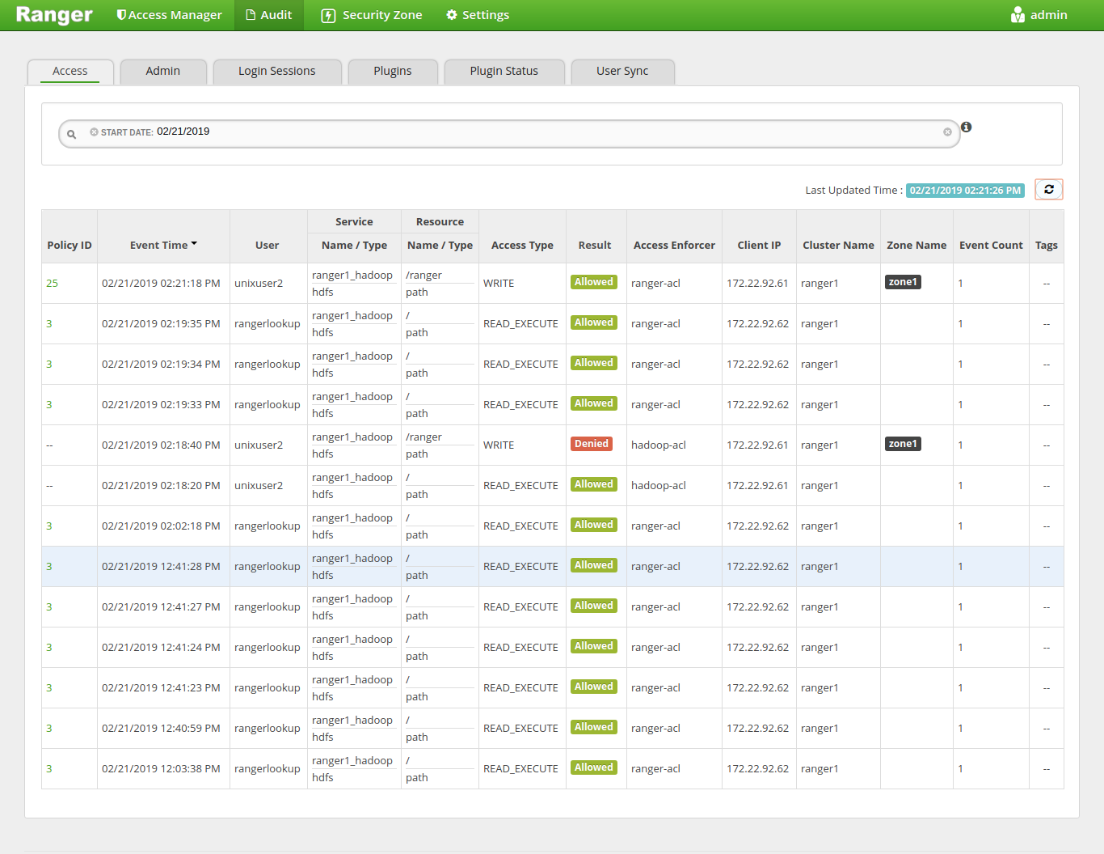The width and height of the screenshot is (1104, 854).
Task: Open the admin user dropdown
Action: click(1039, 15)
